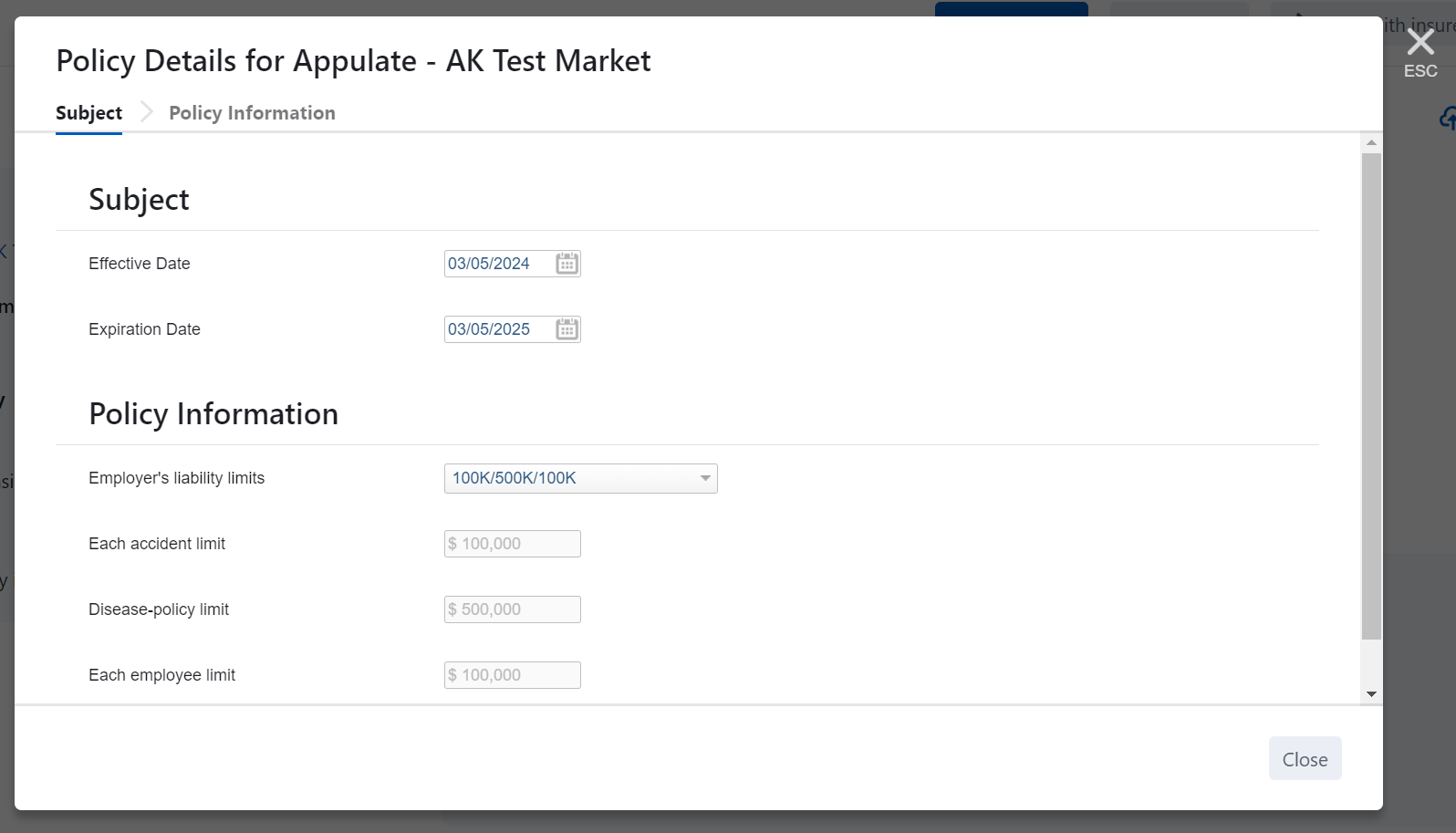Click the Policy Details dialog title

353,61
